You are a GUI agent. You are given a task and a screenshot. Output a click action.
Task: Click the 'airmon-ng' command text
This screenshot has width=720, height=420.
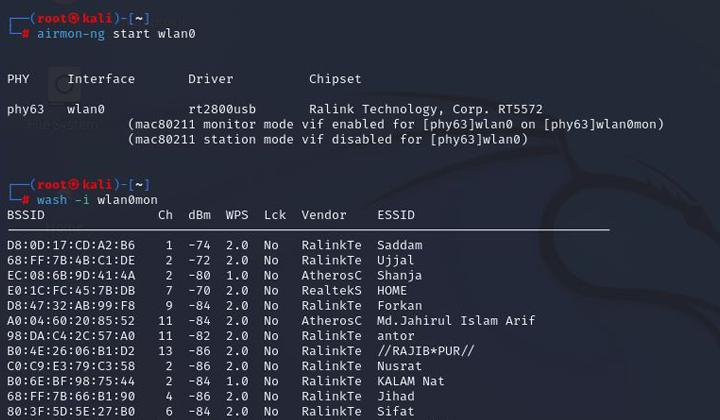click(71, 34)
